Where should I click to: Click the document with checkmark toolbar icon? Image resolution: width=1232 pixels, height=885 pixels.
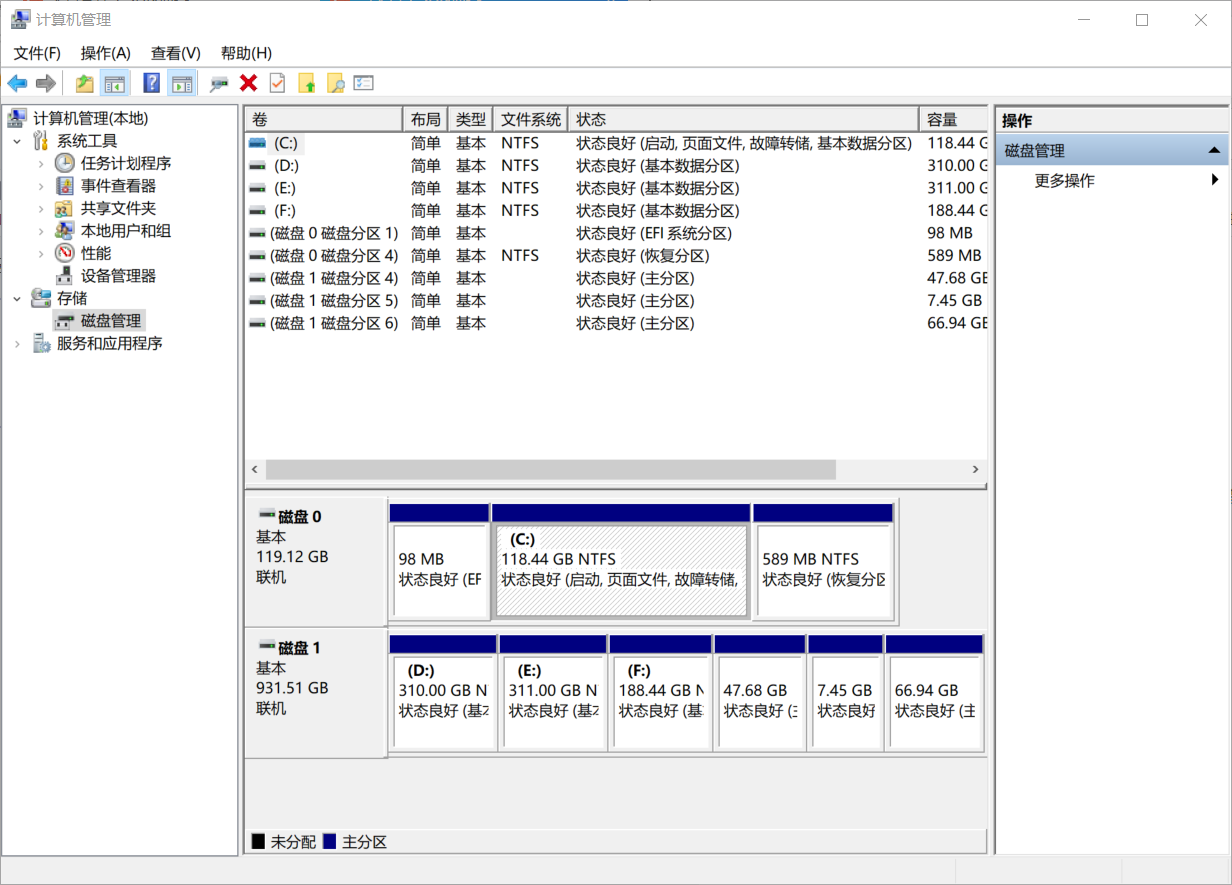tap(277, 83)
